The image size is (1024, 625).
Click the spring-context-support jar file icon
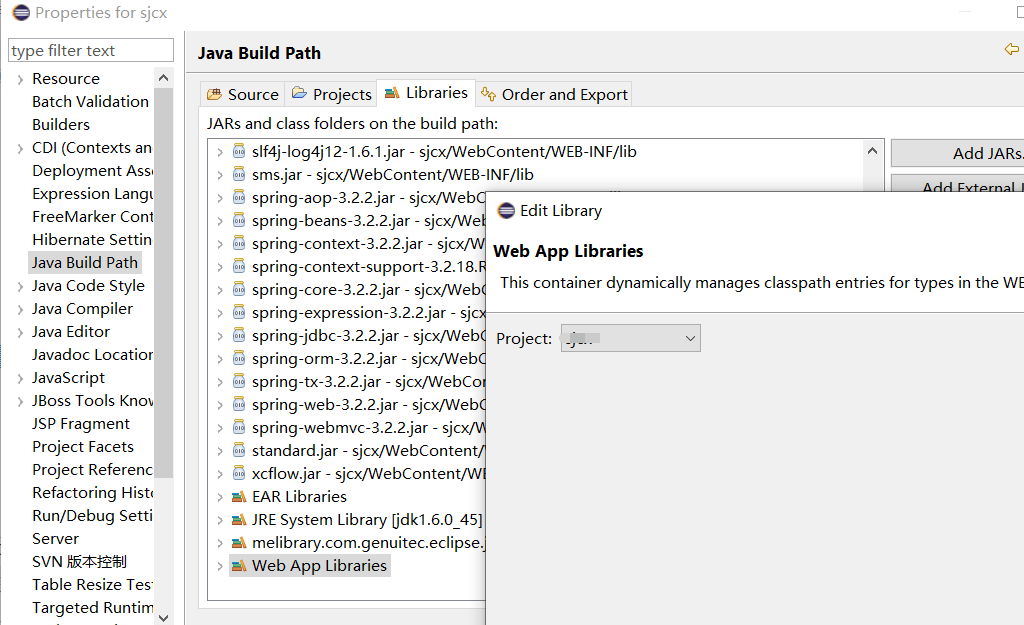click(x=239, y=266)
